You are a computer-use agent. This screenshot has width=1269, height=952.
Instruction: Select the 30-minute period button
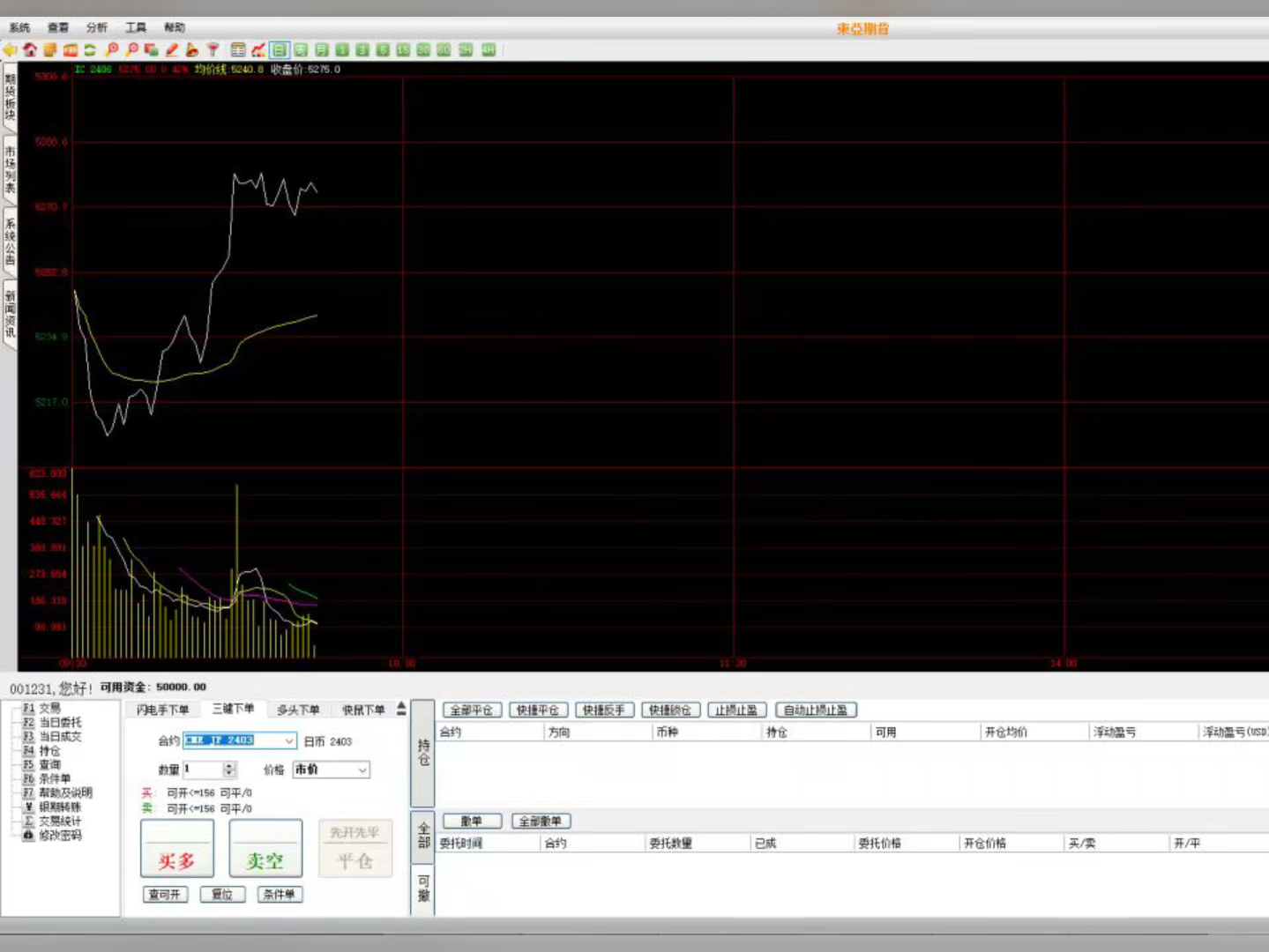[x=423, y=50]
